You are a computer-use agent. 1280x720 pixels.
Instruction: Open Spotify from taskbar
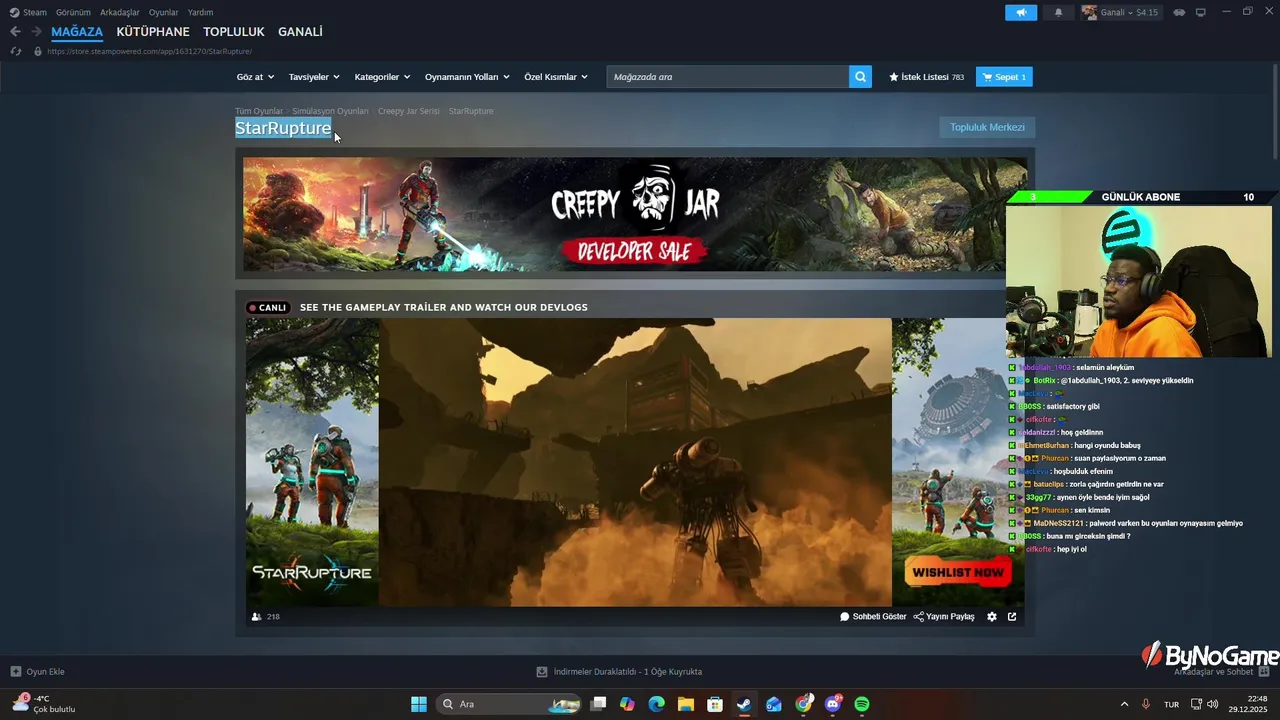click(862, 704)
